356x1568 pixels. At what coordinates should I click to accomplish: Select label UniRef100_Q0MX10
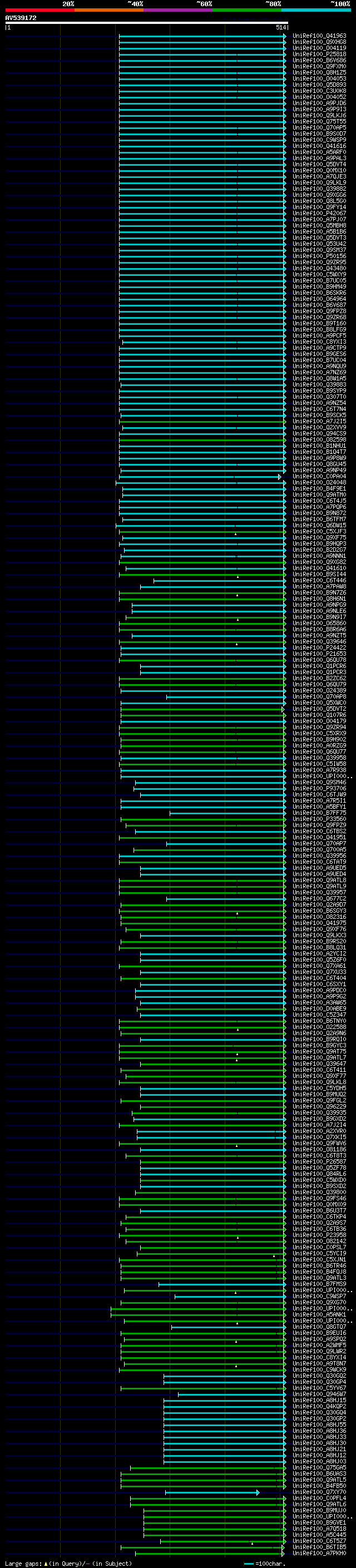[x=319, y=170]
